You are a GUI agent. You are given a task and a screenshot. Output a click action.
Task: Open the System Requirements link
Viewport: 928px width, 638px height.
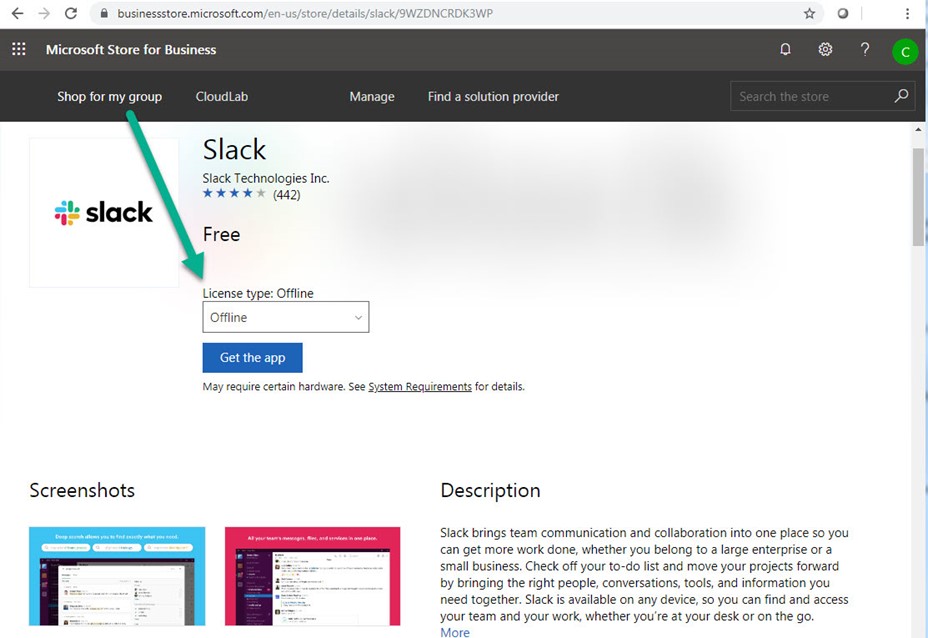click(x=420, y=387)
